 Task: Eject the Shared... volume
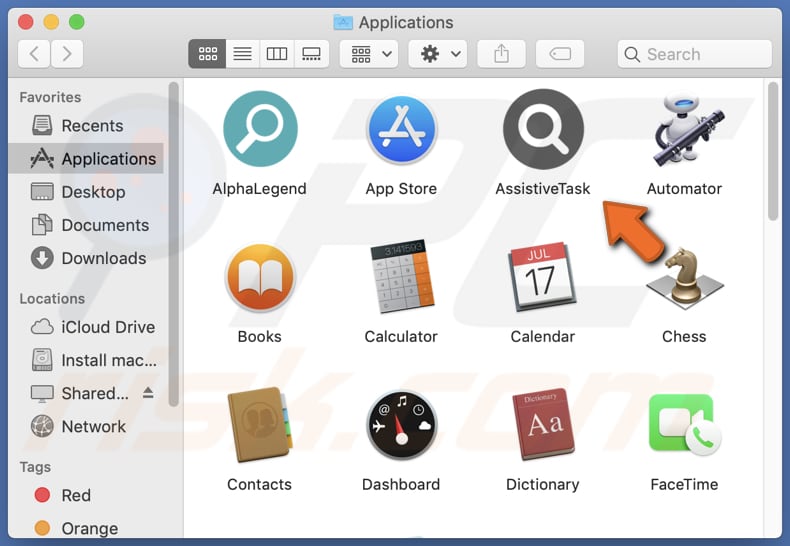click(148, 392)
